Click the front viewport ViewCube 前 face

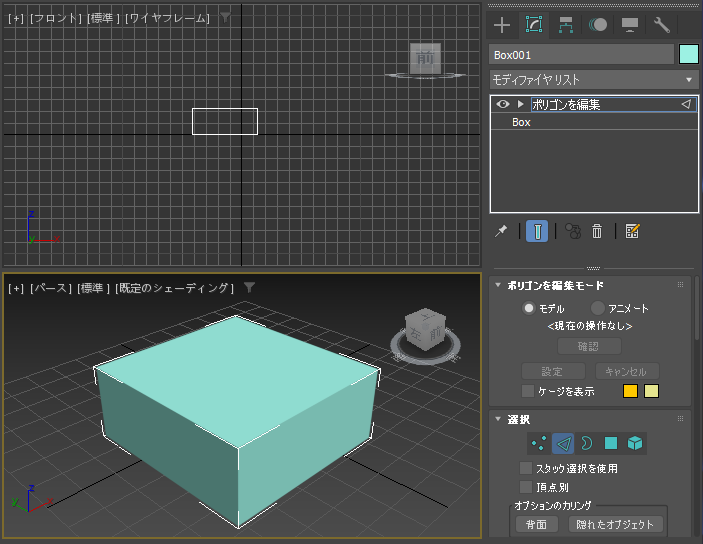(x=425, y=58)
